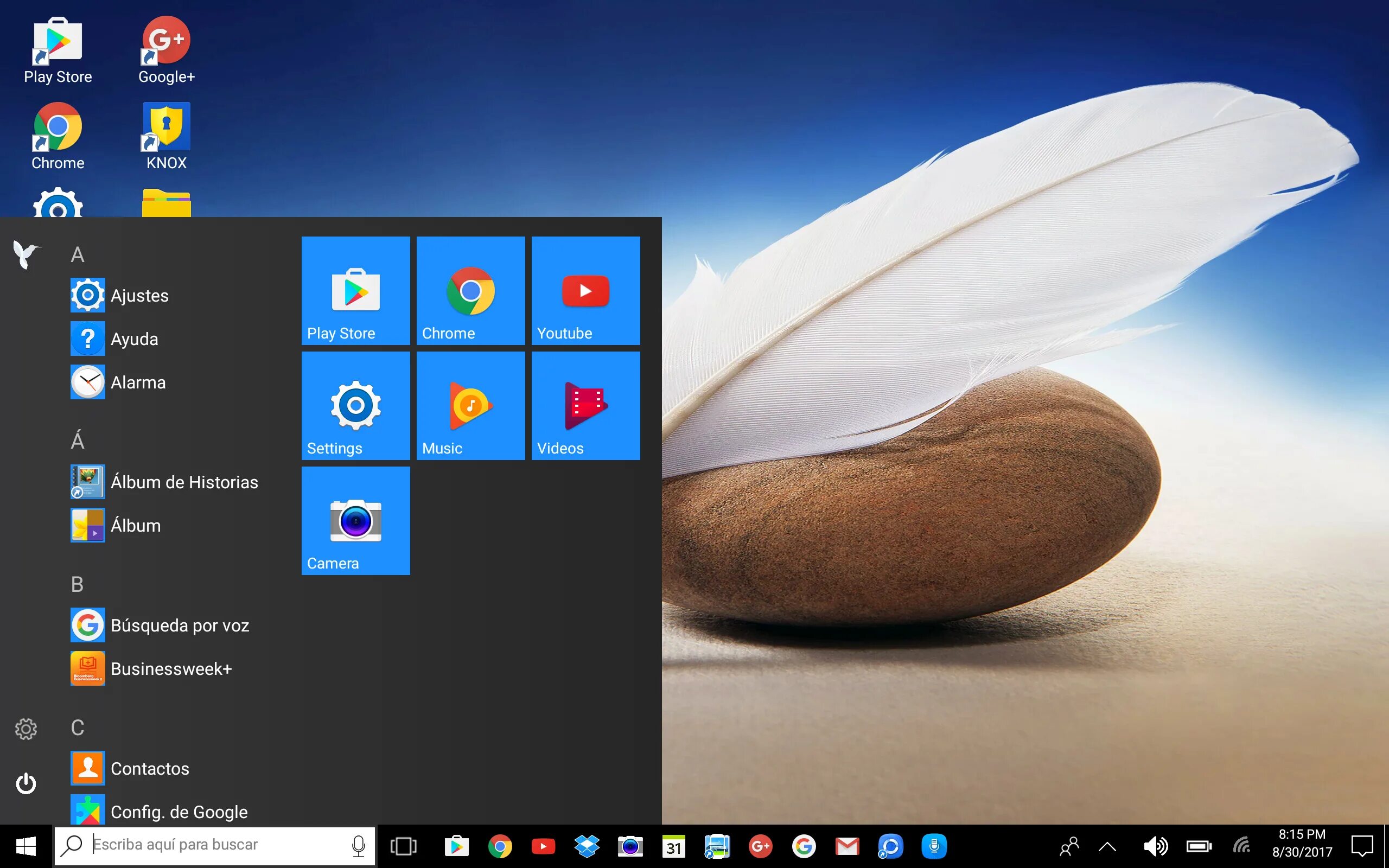
Task: Expand hidden tray icons with up chevron
Action: tap(1107, 846)
